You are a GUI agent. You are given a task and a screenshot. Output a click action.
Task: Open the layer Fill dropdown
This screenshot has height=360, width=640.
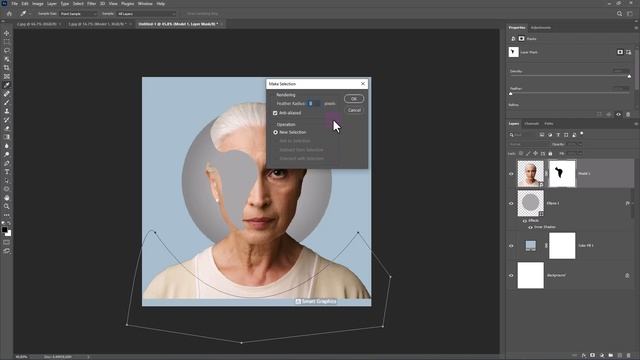pos(580,153)
